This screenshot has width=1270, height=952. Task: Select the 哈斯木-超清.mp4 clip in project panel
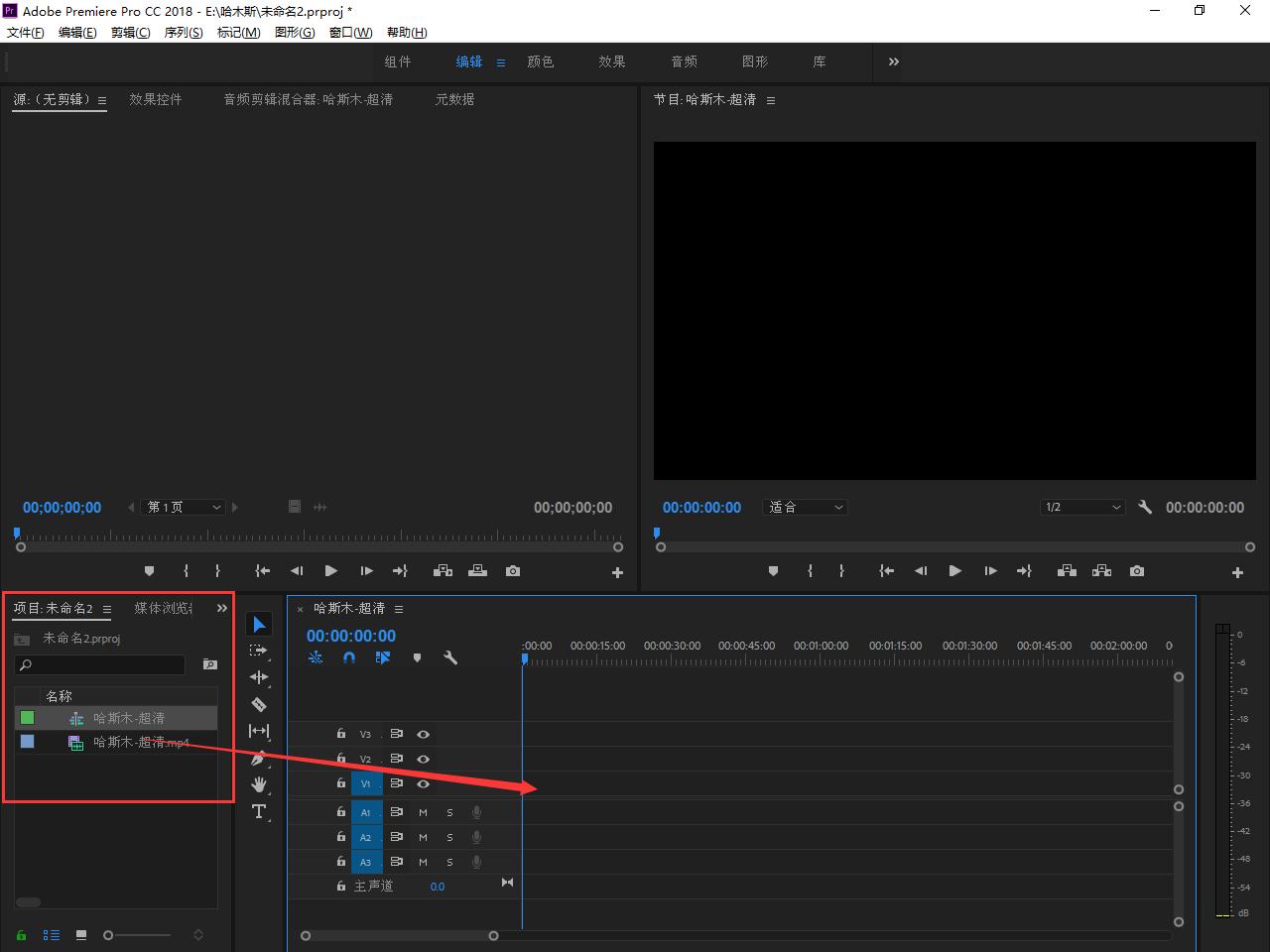140,742
